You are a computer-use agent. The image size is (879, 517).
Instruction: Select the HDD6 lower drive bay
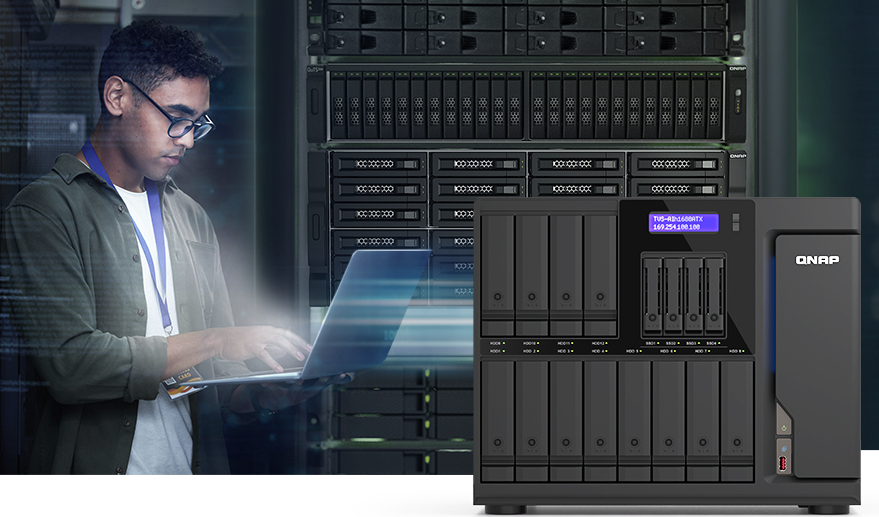click(669, 421)
